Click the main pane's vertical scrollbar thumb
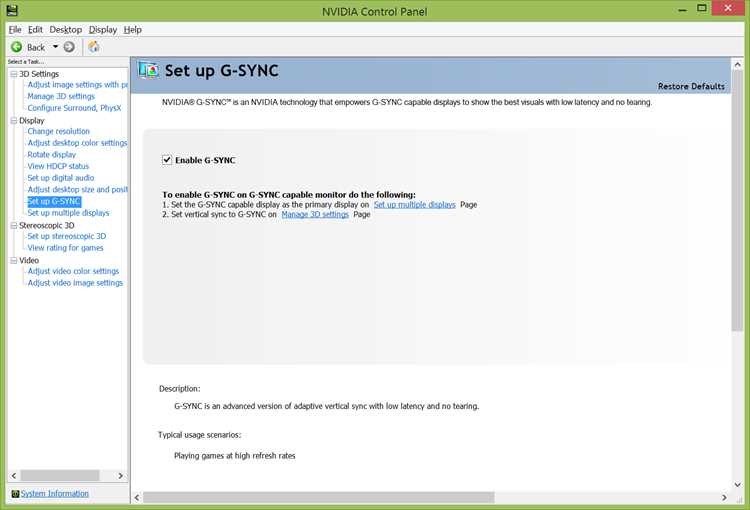Viewport: 750px width, 510px height. (737, 201)
